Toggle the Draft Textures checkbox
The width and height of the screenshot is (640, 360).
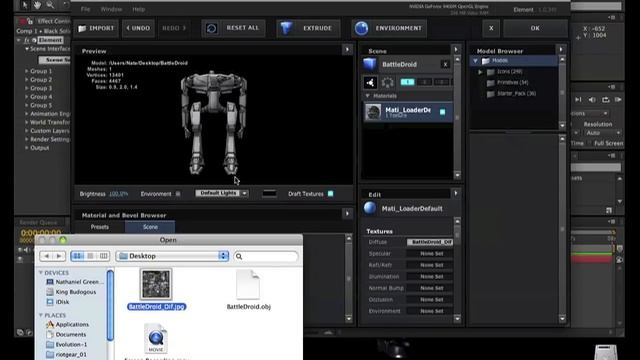pos(331,193)
